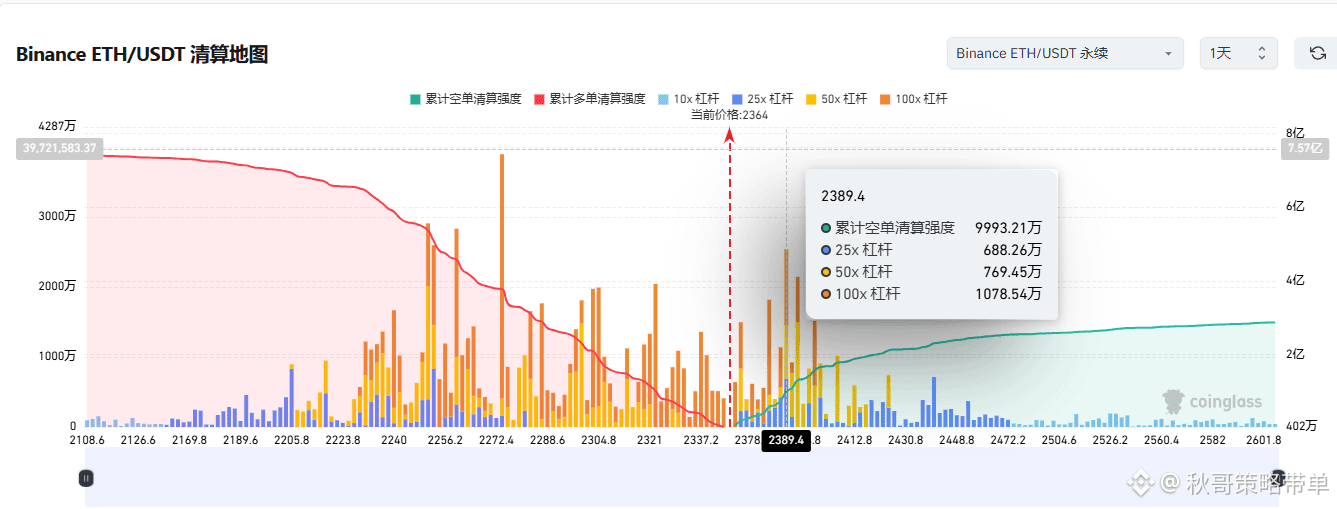Click the right zoom slider handle

click(1278, 478)
